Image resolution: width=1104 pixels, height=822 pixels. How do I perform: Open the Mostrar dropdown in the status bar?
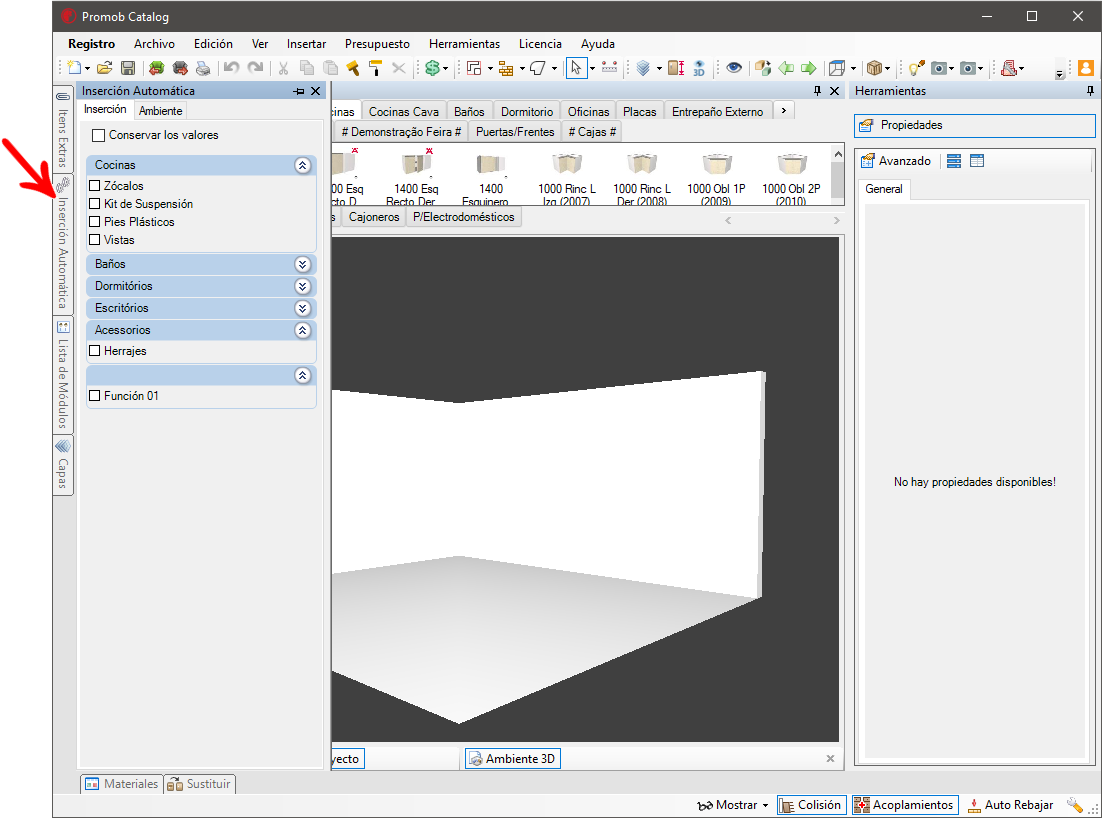pos(765,805)
